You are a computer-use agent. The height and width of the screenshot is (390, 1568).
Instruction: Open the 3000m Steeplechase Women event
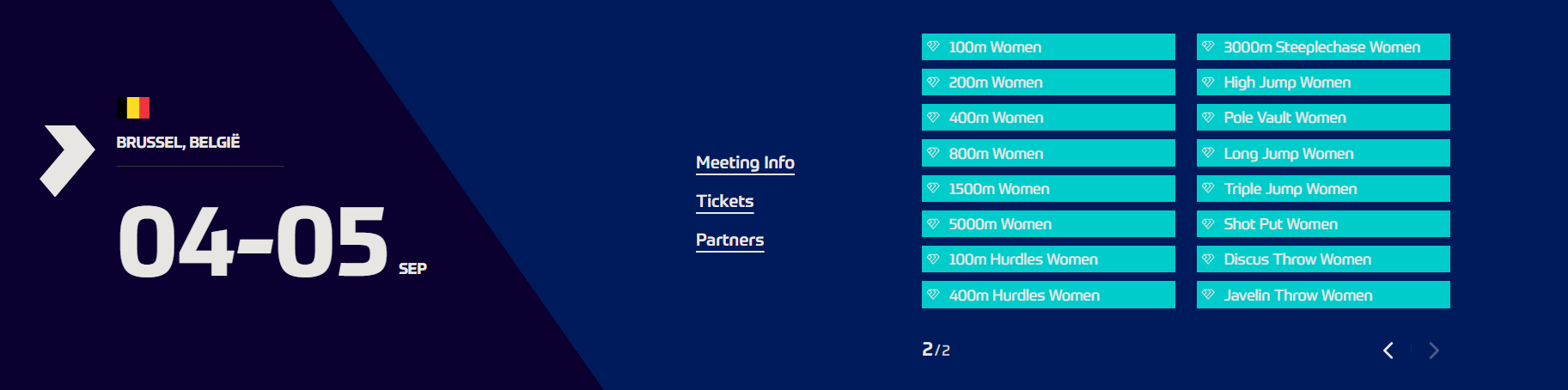[1323, 47]
